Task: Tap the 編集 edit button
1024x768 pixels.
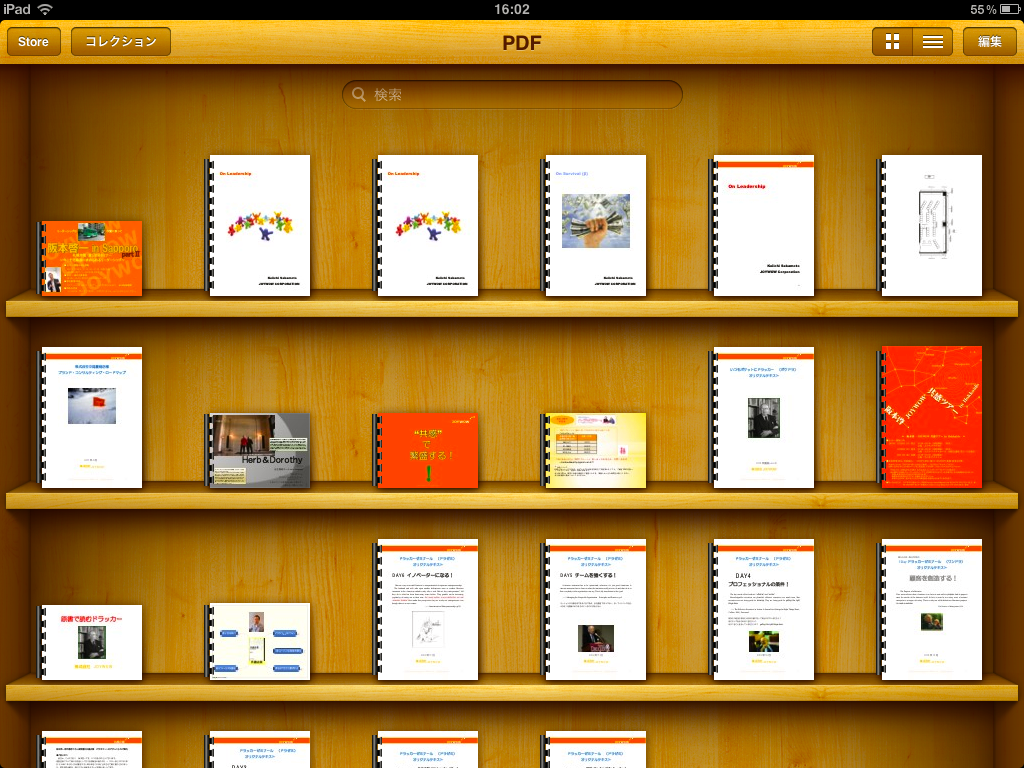Action: click(989, 42)
